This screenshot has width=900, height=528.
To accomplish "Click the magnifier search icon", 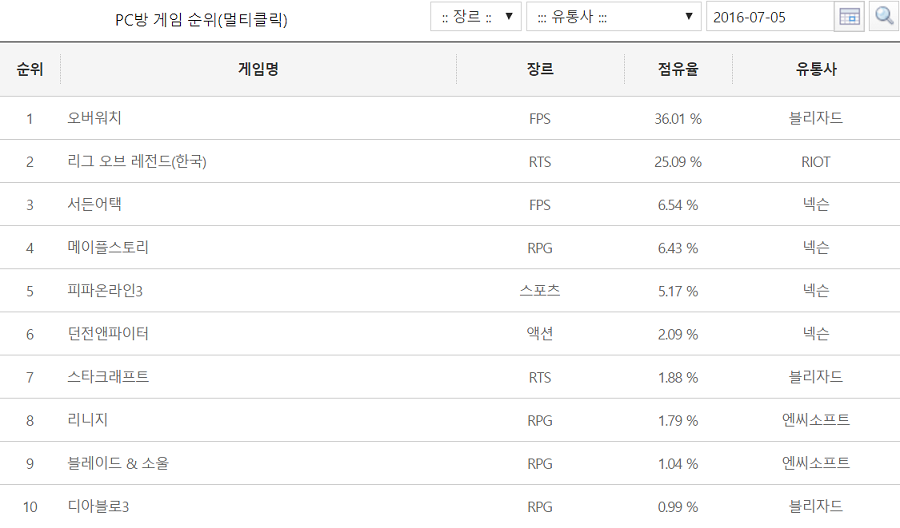I will (884, 16).
